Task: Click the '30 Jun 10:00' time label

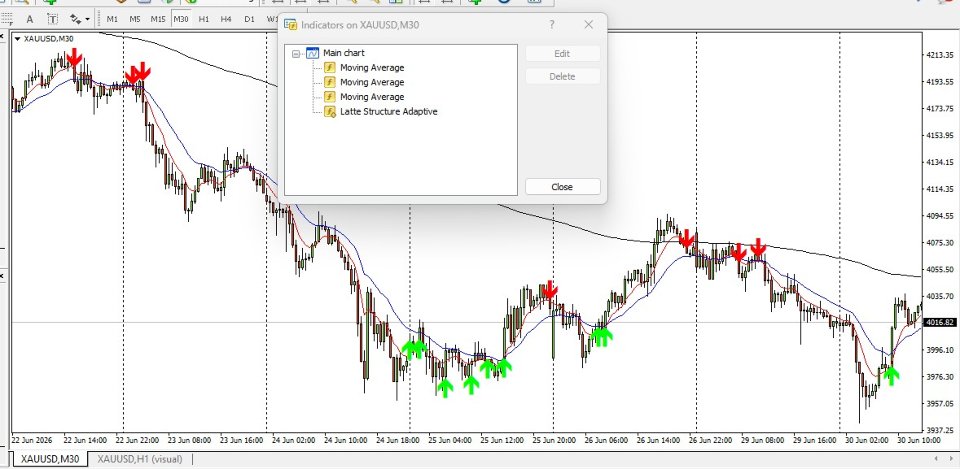Action: click(918, 440)
